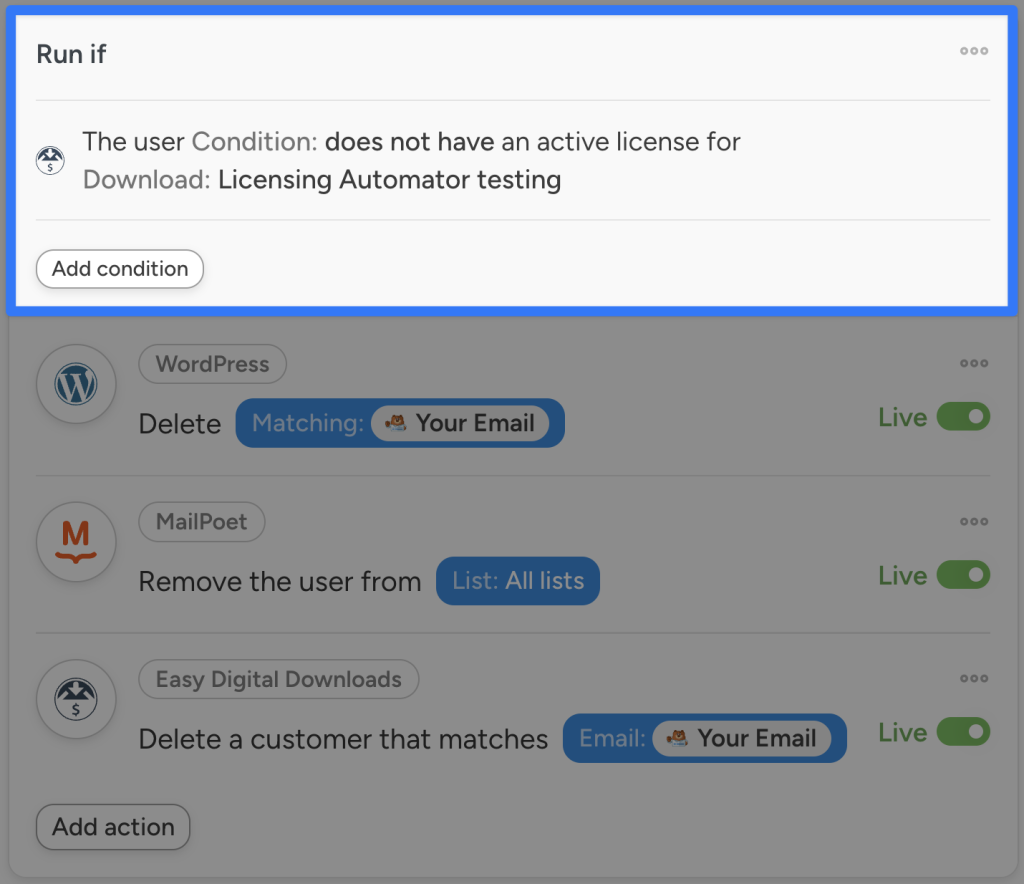Click the MailPoet label pill
Viewport: 1024px width, 884px height.
point(202,522)
